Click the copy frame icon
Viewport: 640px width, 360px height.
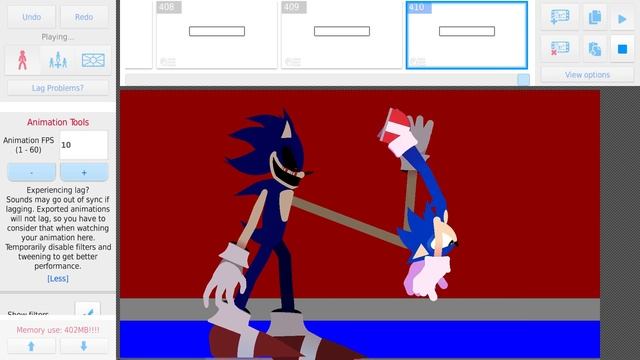(x=595, y=17)
